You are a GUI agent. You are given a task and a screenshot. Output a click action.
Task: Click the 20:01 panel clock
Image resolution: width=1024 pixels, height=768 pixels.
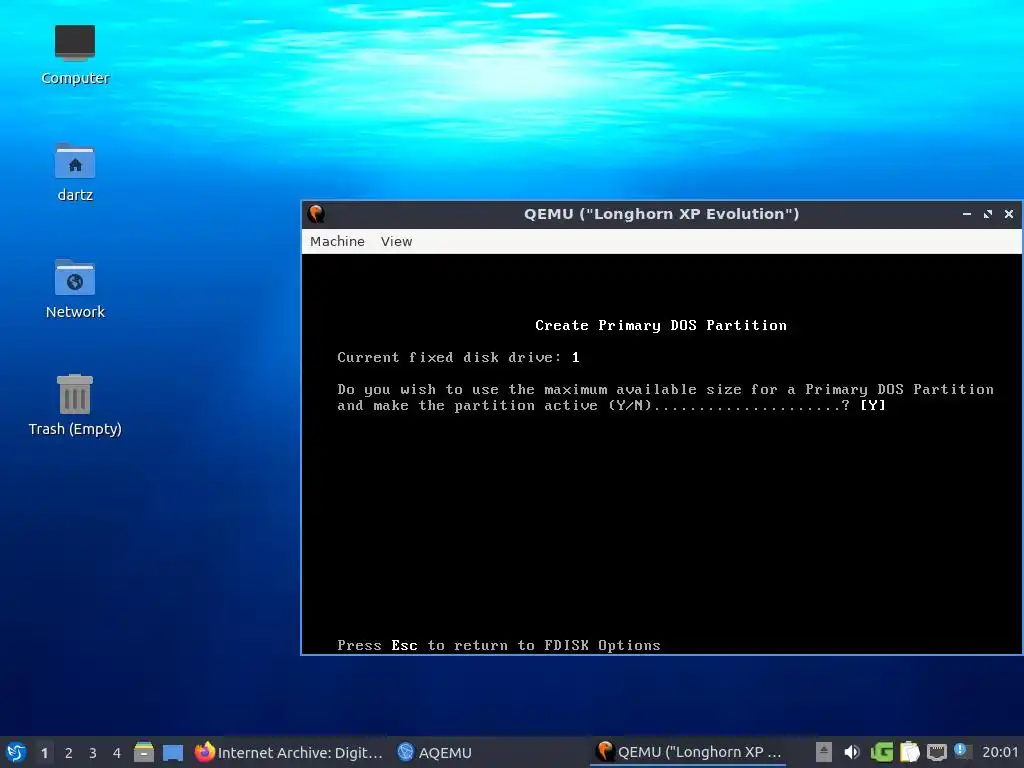(1000, 752)
